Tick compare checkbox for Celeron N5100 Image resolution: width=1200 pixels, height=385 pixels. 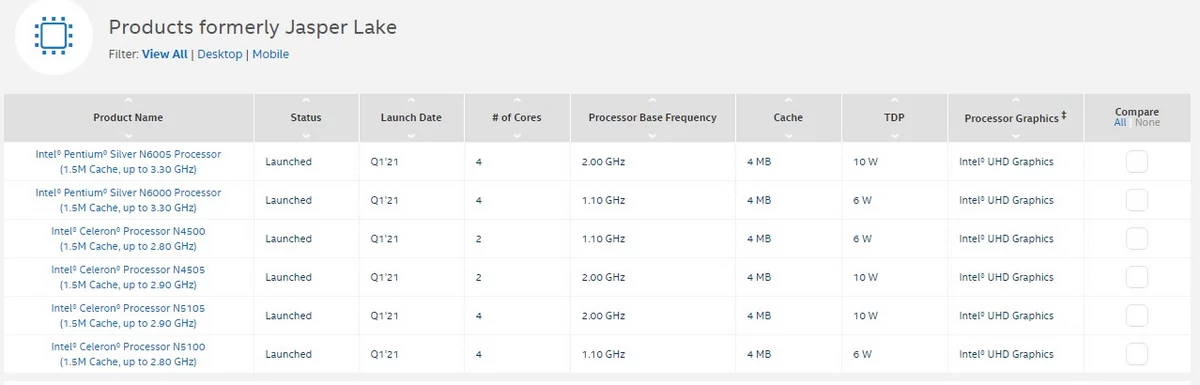point(1137,354)
